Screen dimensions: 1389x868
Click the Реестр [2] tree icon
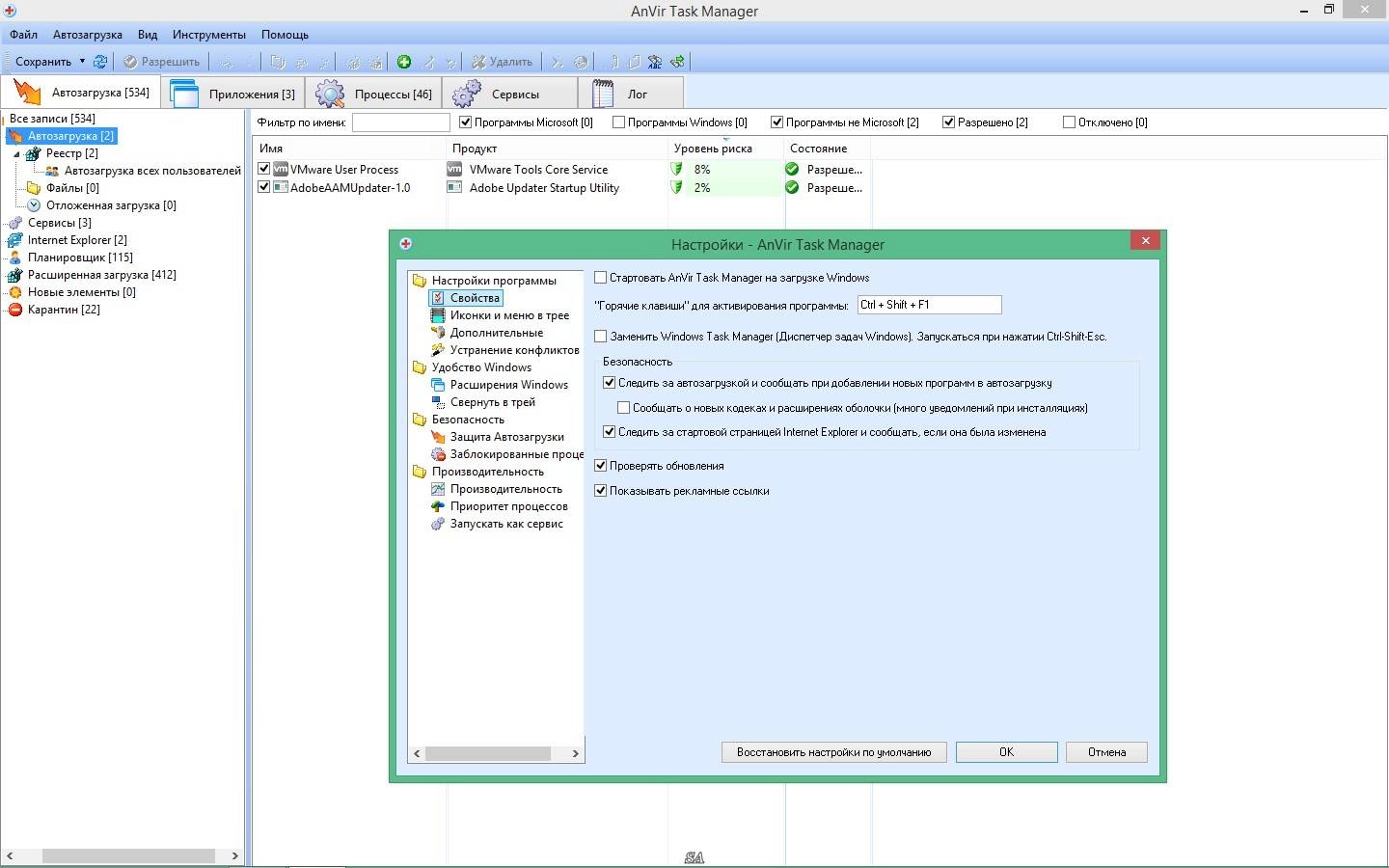tap(34, 153)
